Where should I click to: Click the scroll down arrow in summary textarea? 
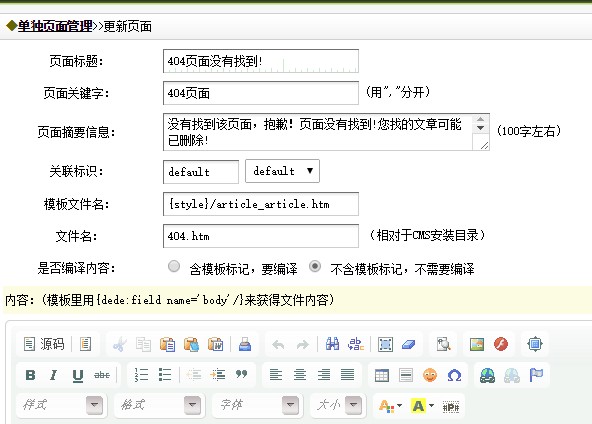pyautogui.click(x=480, y=128)
